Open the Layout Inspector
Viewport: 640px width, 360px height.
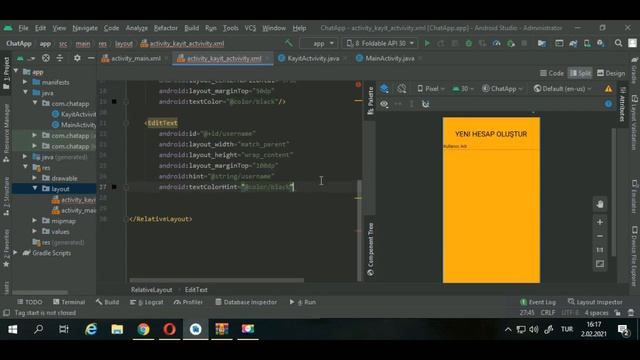(595, 302)
